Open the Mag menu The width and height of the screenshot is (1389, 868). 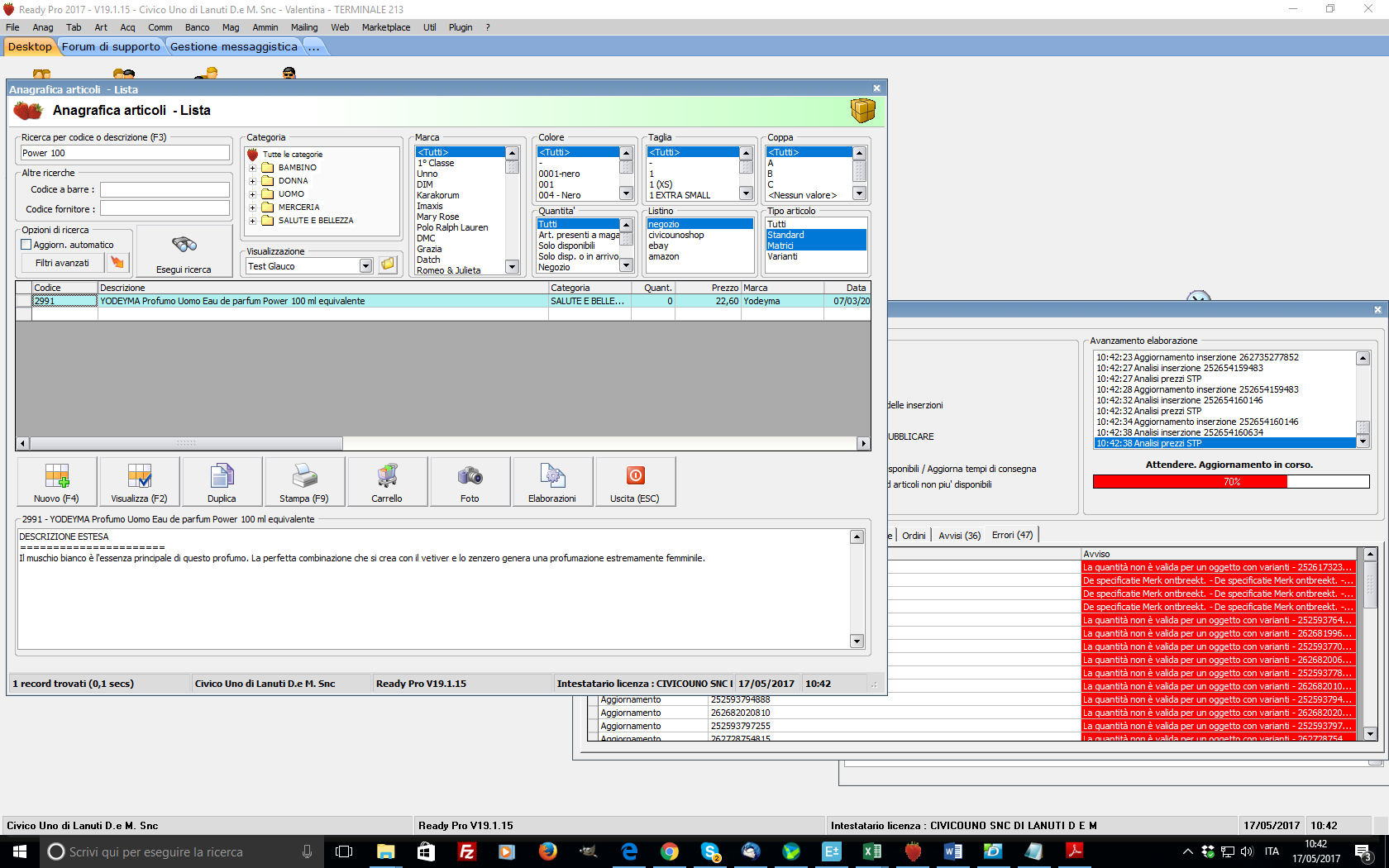(x=231, y=27)
